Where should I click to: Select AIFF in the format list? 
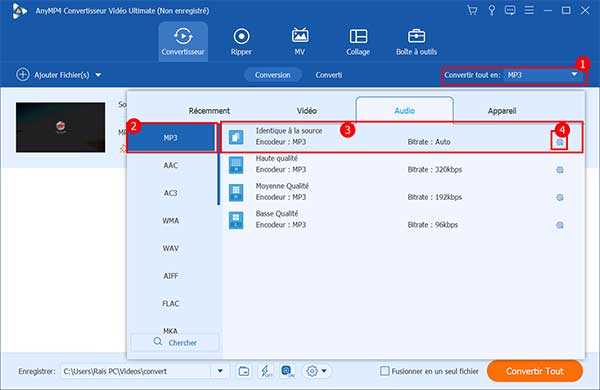click(x=171, y=276)
